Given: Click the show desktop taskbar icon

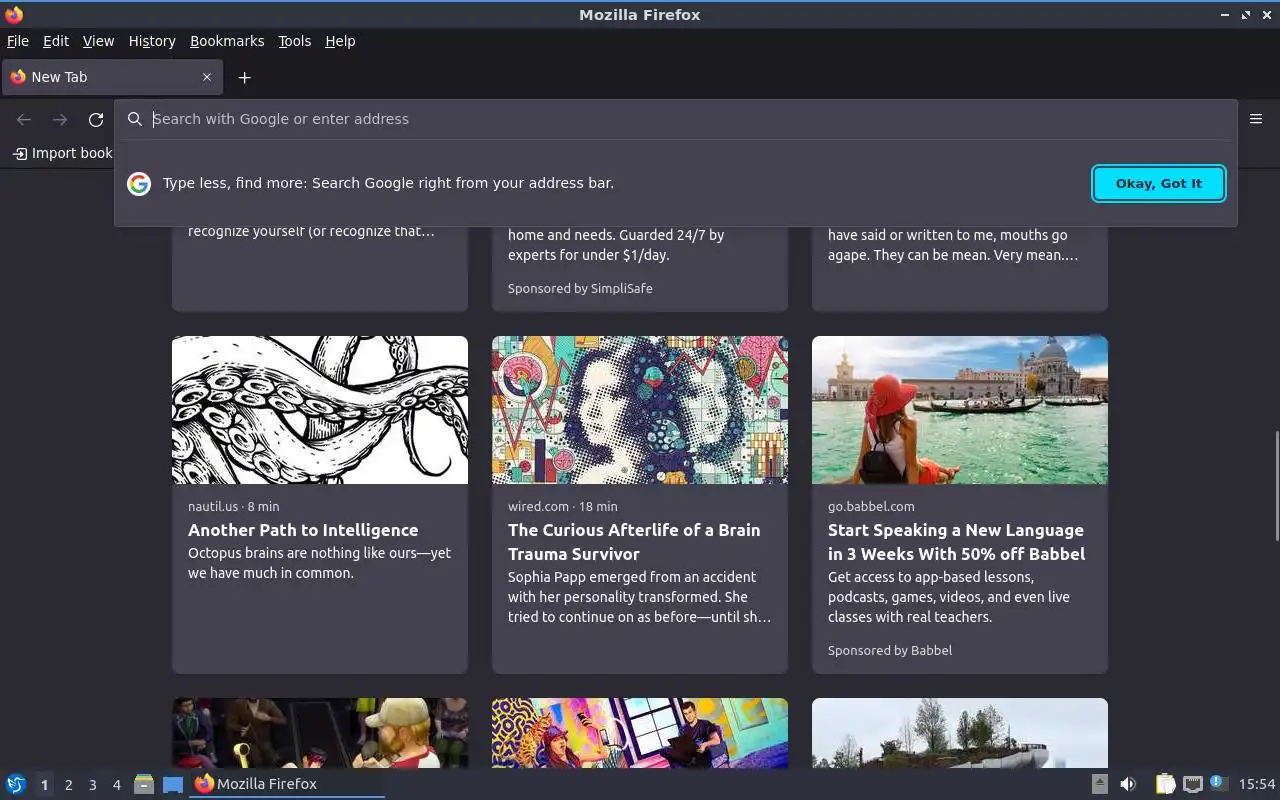Looking at the screenshot, I should pos(173,784).
